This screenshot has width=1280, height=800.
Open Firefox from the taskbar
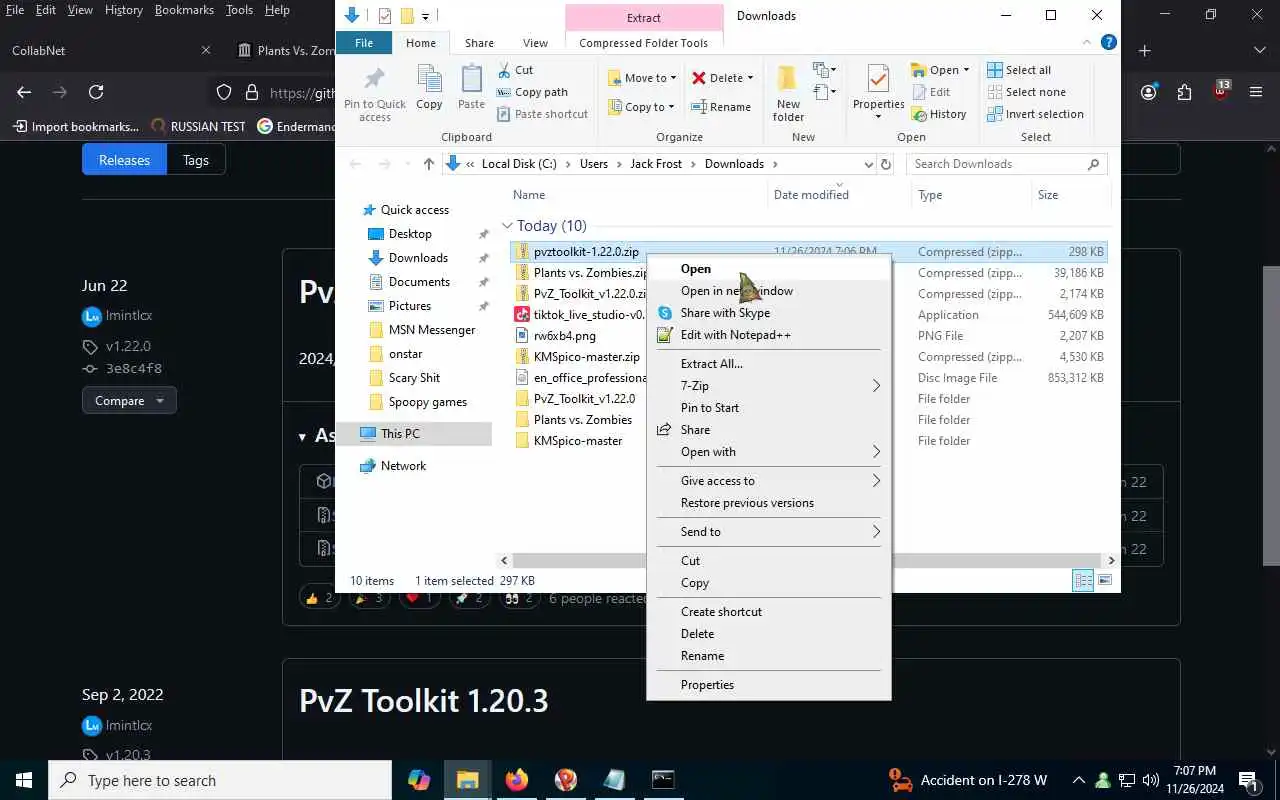(x=516, y=780)
